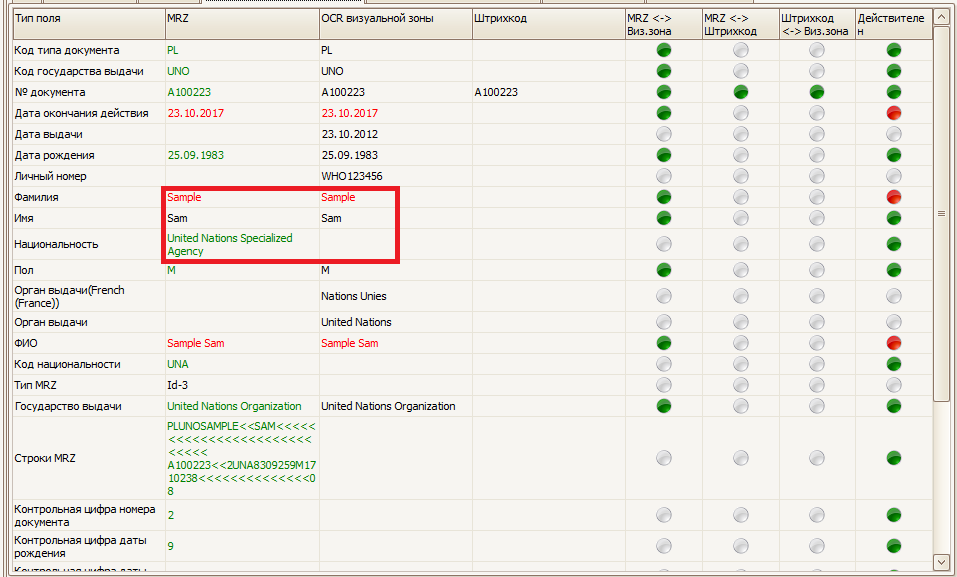The height and width of the screenshot is (577, 957).
Task: Click the scrollbar down arrow
Action: [941, 562]
